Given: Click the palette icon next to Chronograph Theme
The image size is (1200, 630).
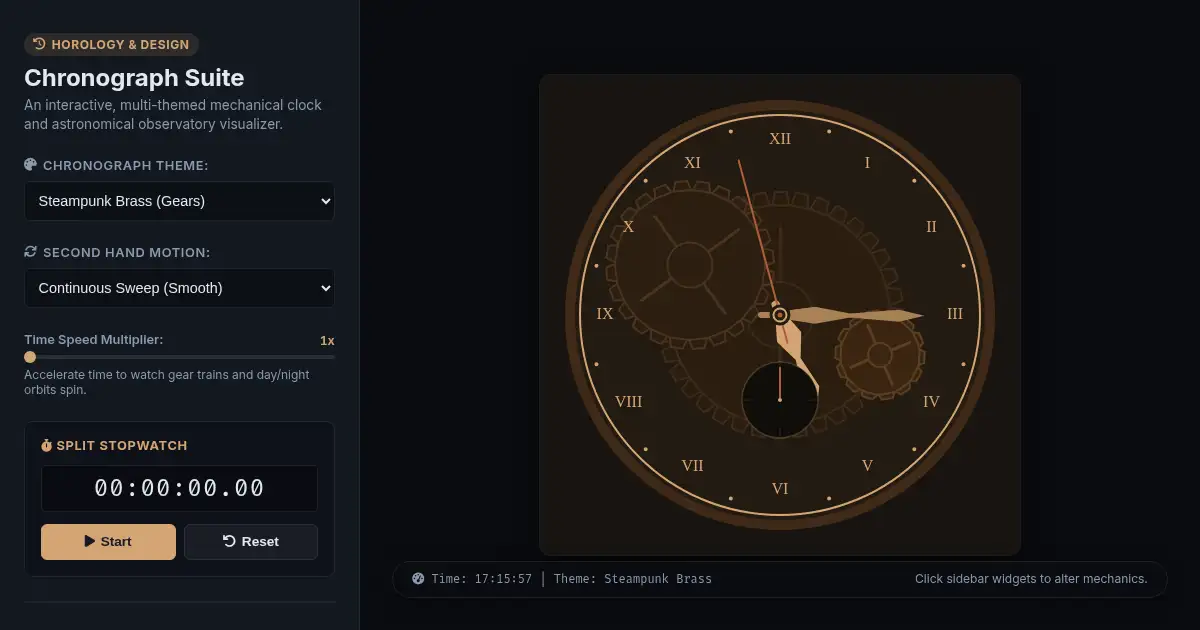Looking at the screenshot, I should 30,165.
